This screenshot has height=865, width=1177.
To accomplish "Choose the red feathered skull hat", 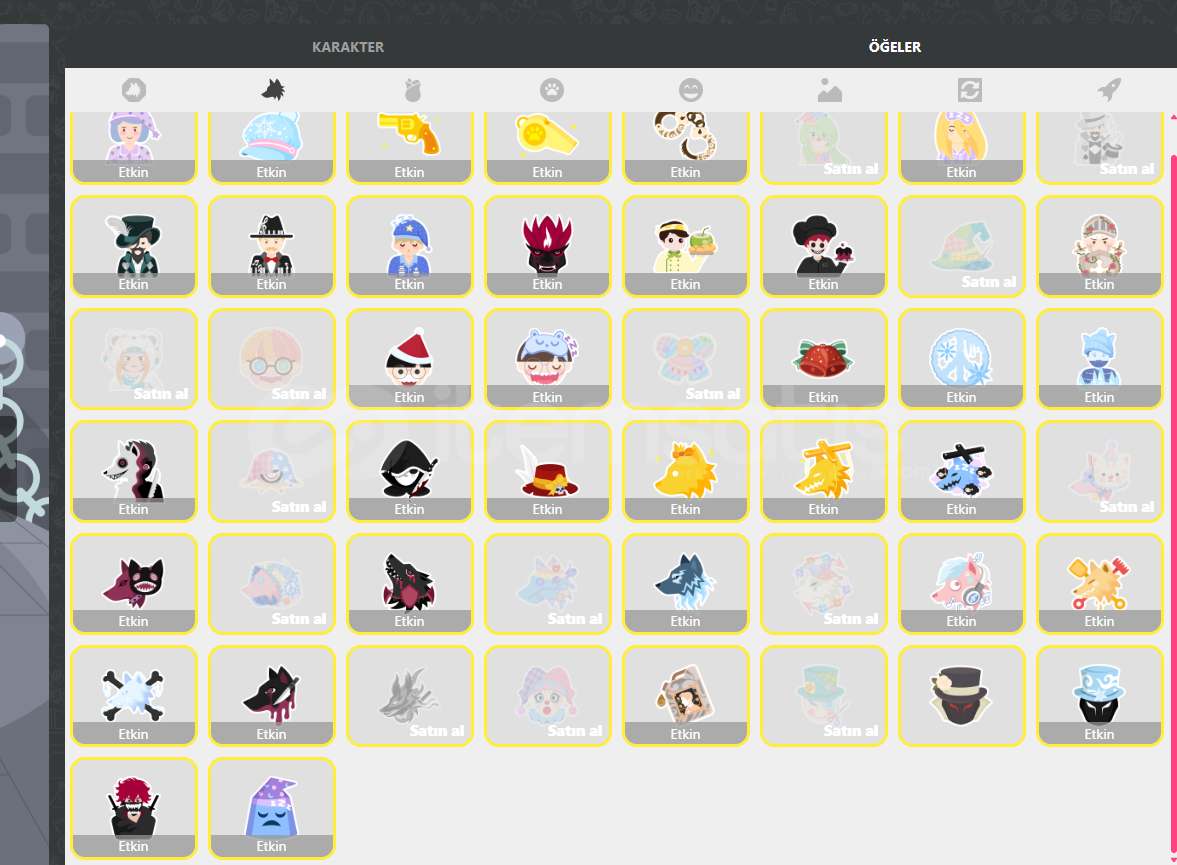I will pyautogui.click(x=548, y=471).
